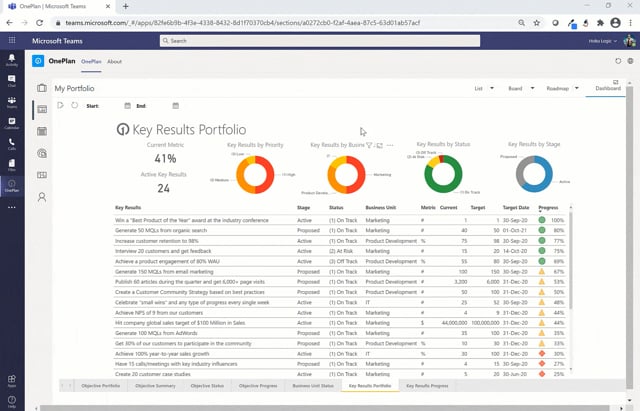The height and width of the screenshot is (411, 640).
Task: Select the Key Results Portfolio report tab
Action: pyautogui.click(x=370, y=386)
